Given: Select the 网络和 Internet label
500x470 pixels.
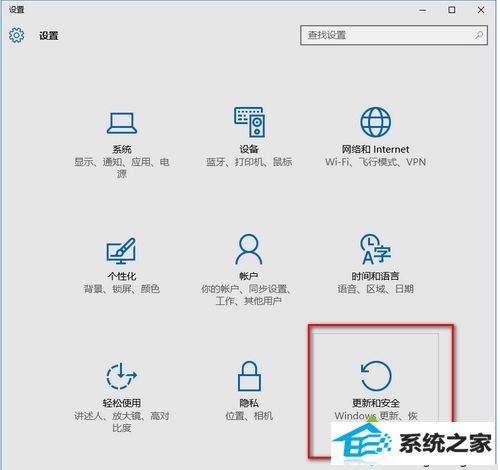Looking at the screenshot, I should coord(375,149).
